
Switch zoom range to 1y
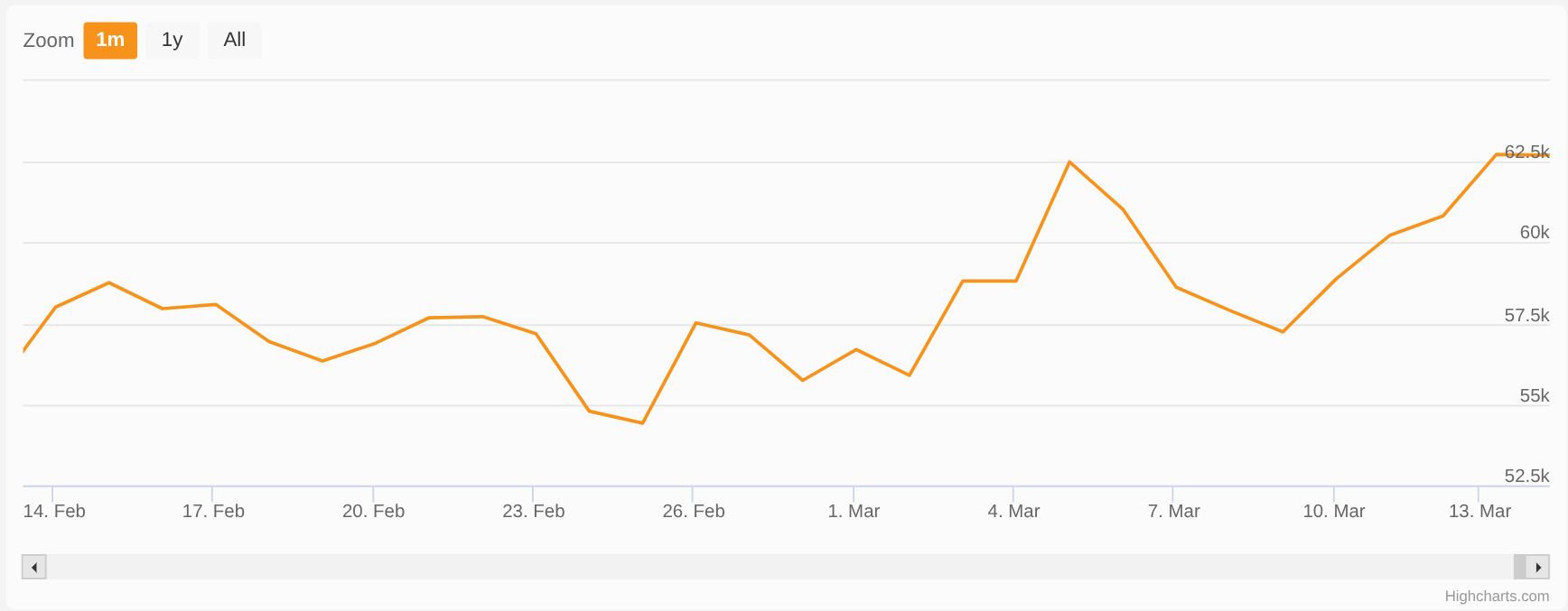point(172,41)
